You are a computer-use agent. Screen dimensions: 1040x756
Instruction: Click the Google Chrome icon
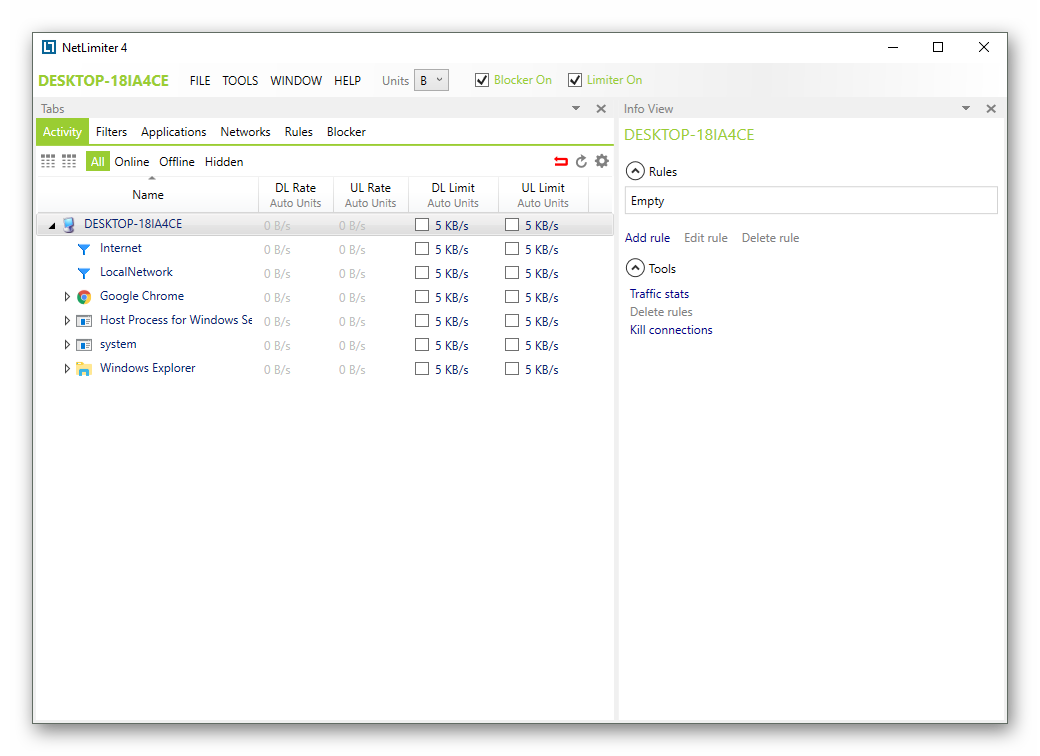click(x=84, y=297)
